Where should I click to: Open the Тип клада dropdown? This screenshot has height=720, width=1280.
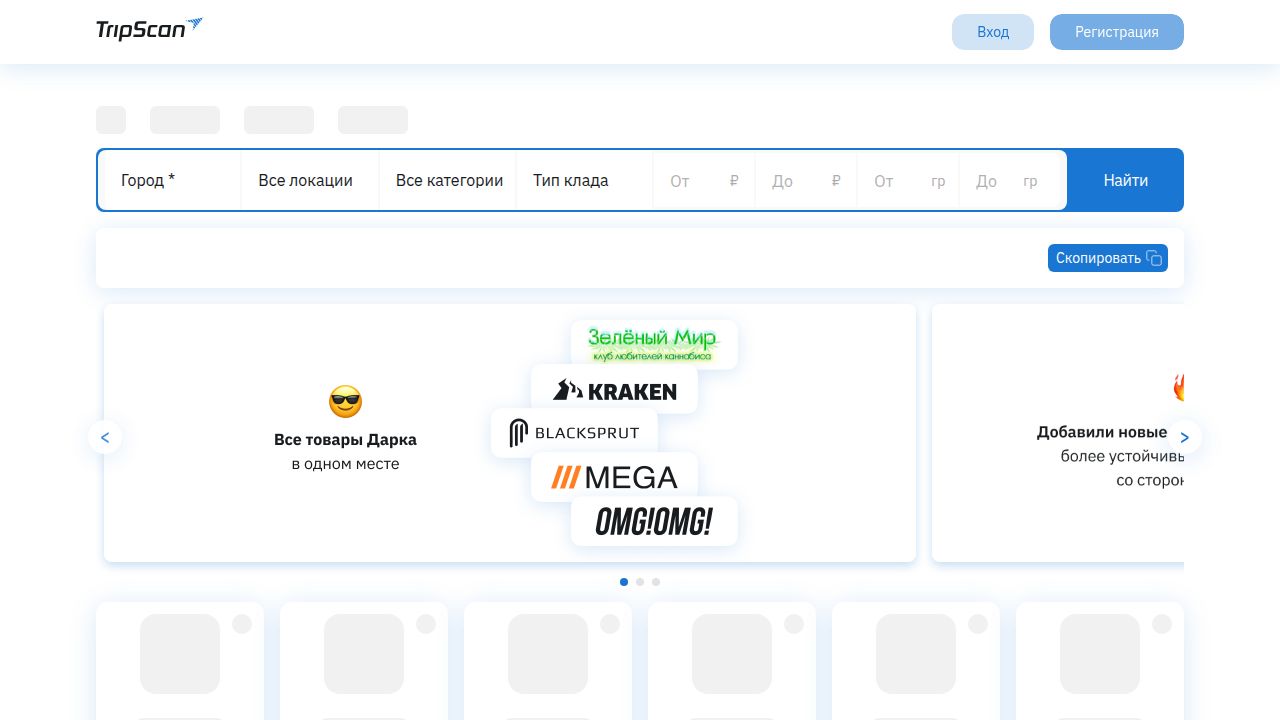click(x=585, y=180)
